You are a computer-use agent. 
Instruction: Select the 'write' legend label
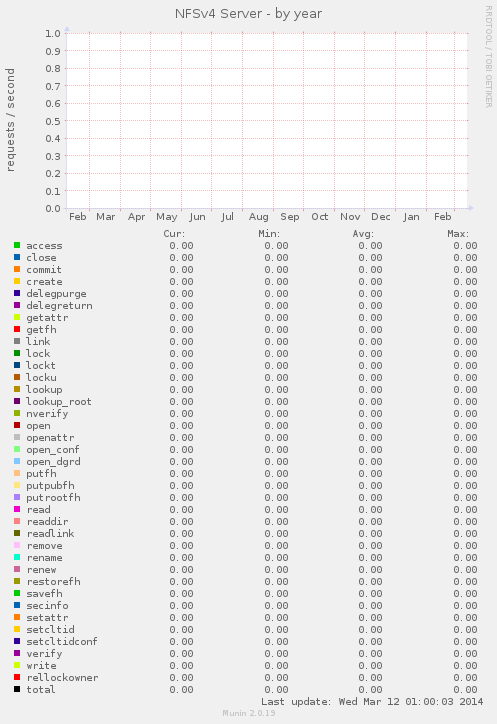tap(41, 666)
